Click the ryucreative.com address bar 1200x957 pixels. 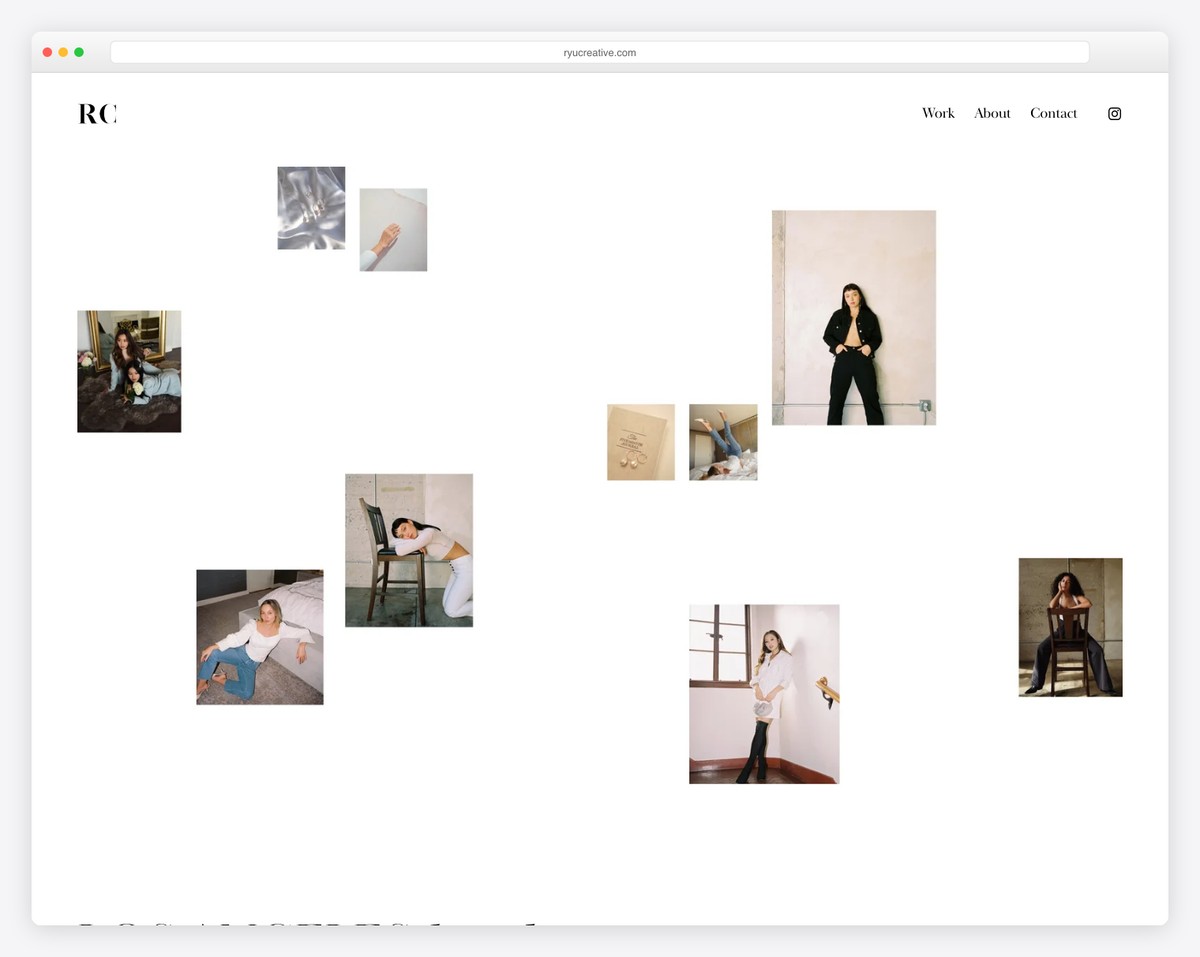pyautogui.click(x=599, y=52)
